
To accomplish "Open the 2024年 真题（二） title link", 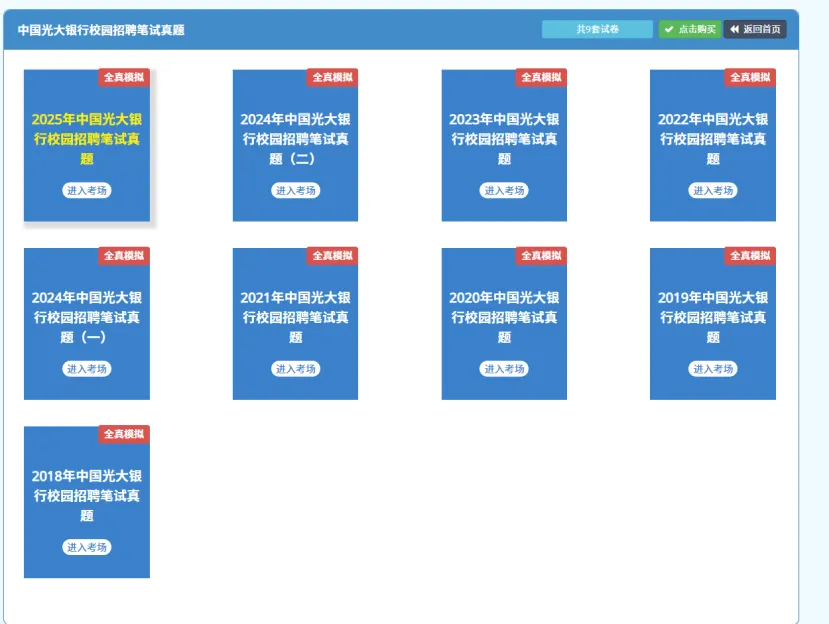I will point(296,139).
